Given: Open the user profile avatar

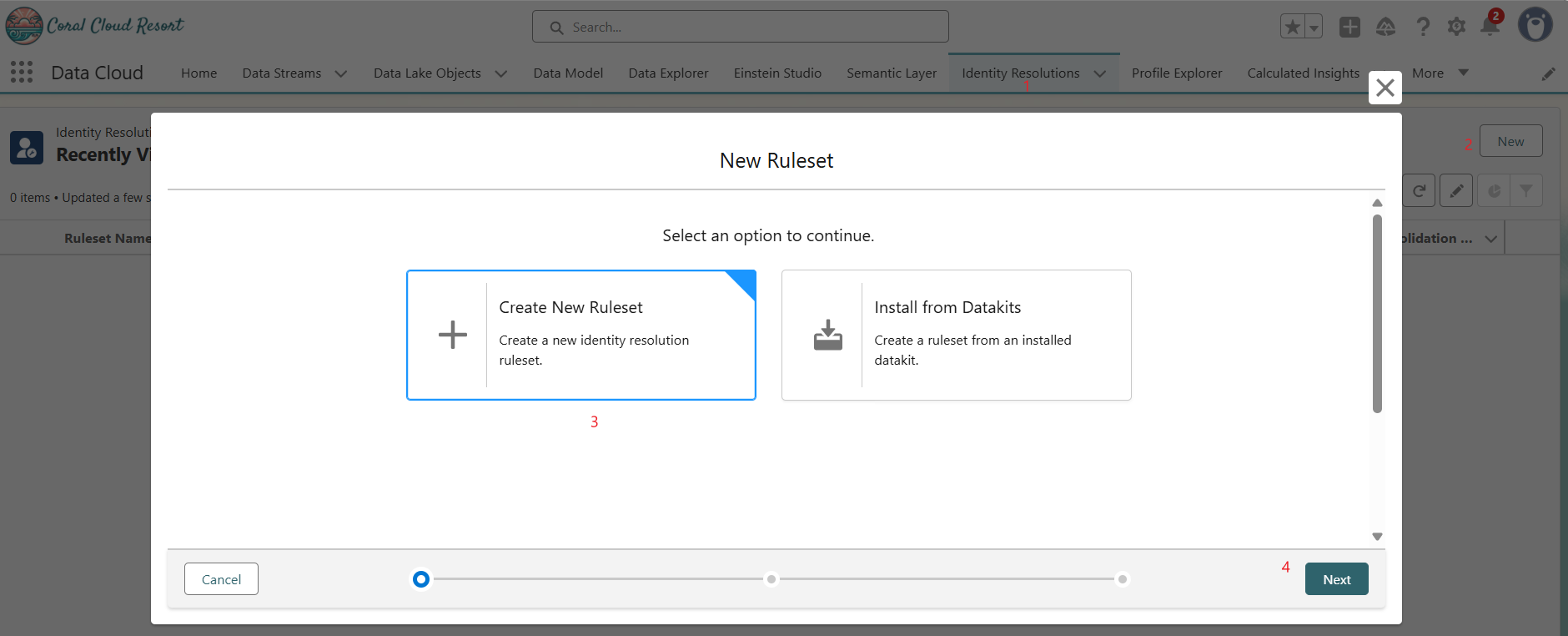Looking at the screenshot, I should point(1535,25).
